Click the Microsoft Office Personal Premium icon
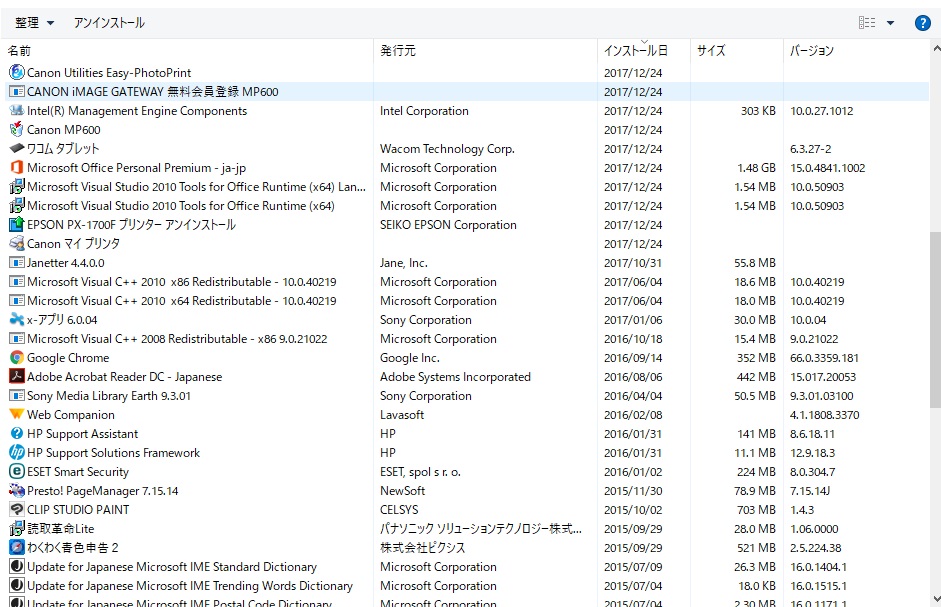Image resolution: width=941 pixels, height=607 pixels. point(17,168)
